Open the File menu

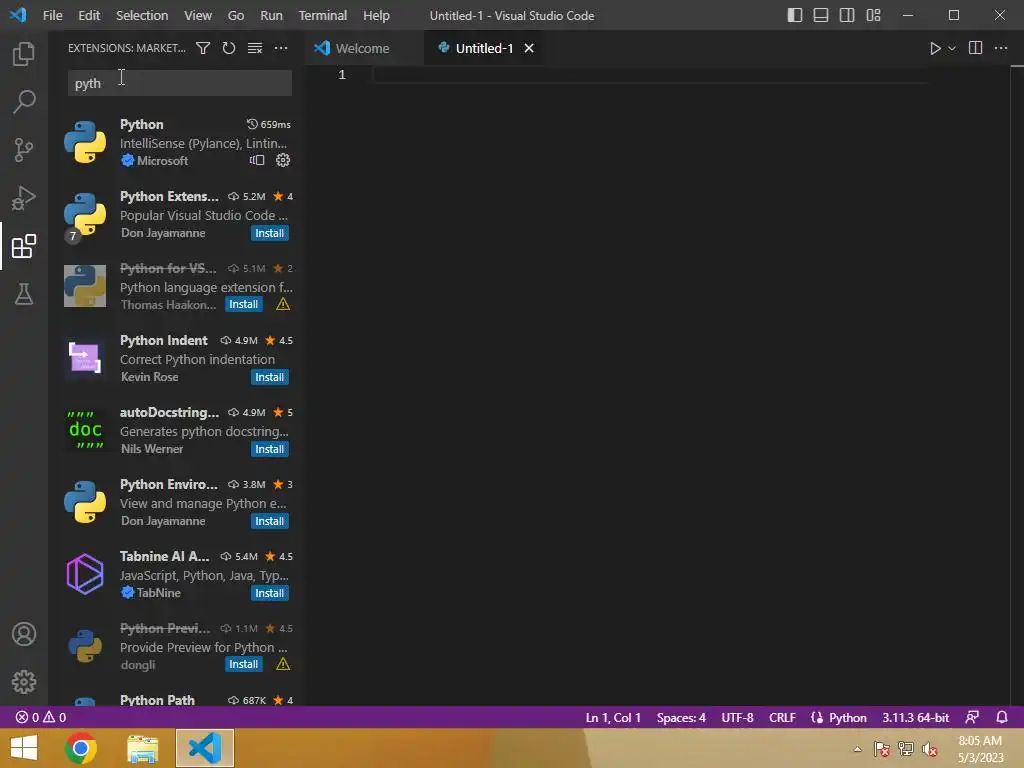52,15
